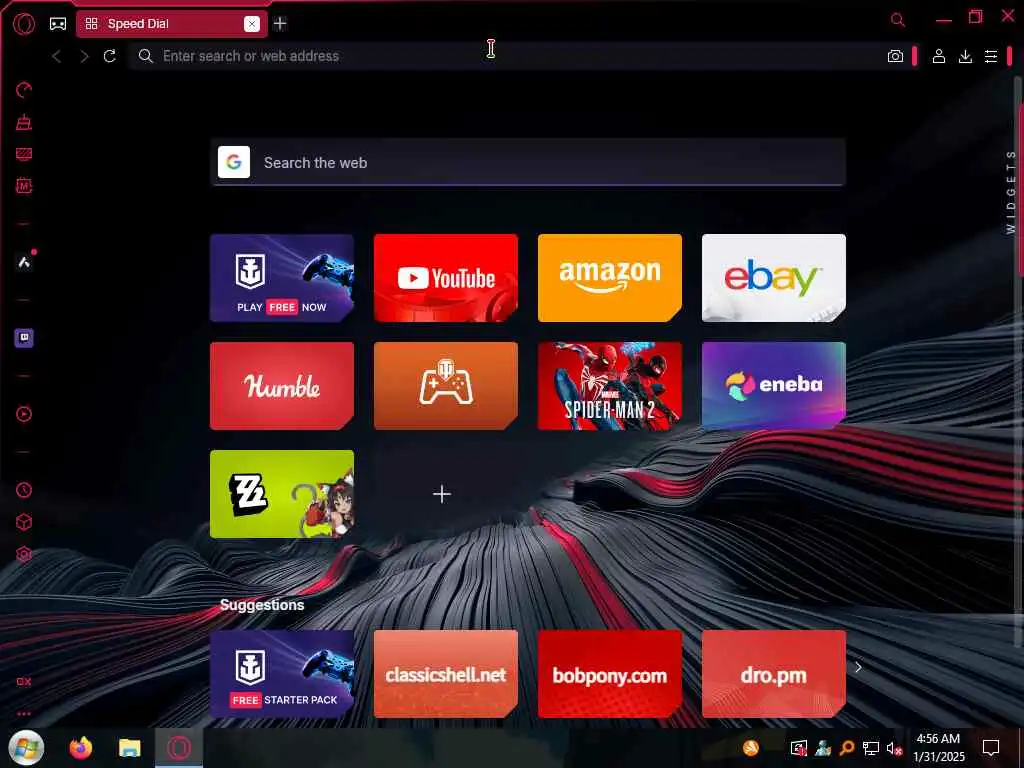Open sidebar three-dots more options

pyautogui.click(x=24, y=714)
